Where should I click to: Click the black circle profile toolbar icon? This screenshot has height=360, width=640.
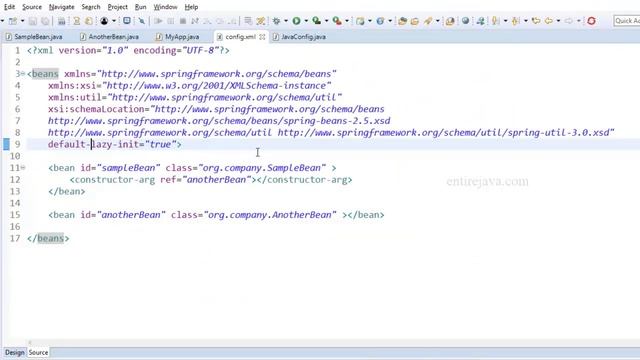[x=104, y=21]
